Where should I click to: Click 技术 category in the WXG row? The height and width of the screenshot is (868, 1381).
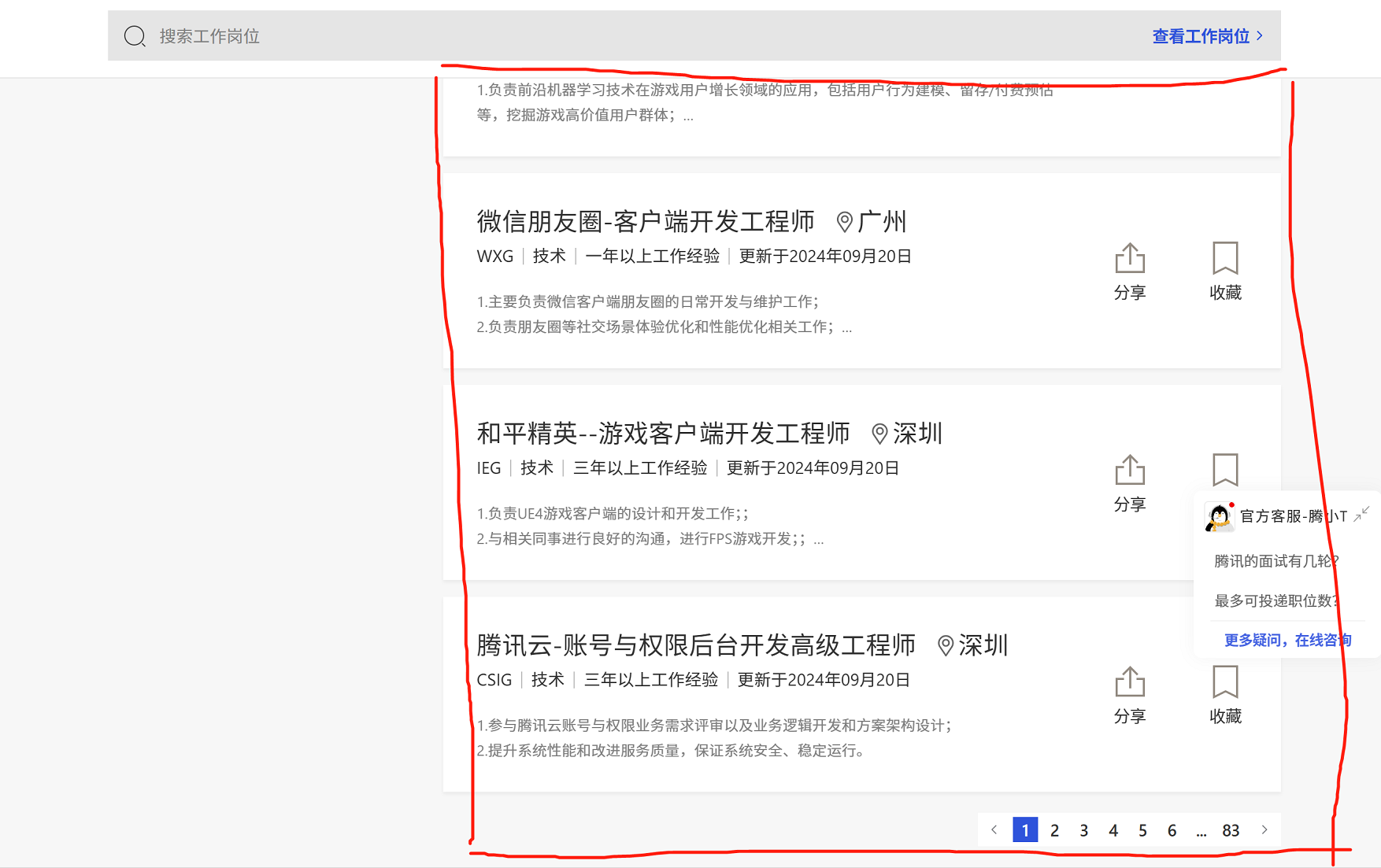click(550, 257)
